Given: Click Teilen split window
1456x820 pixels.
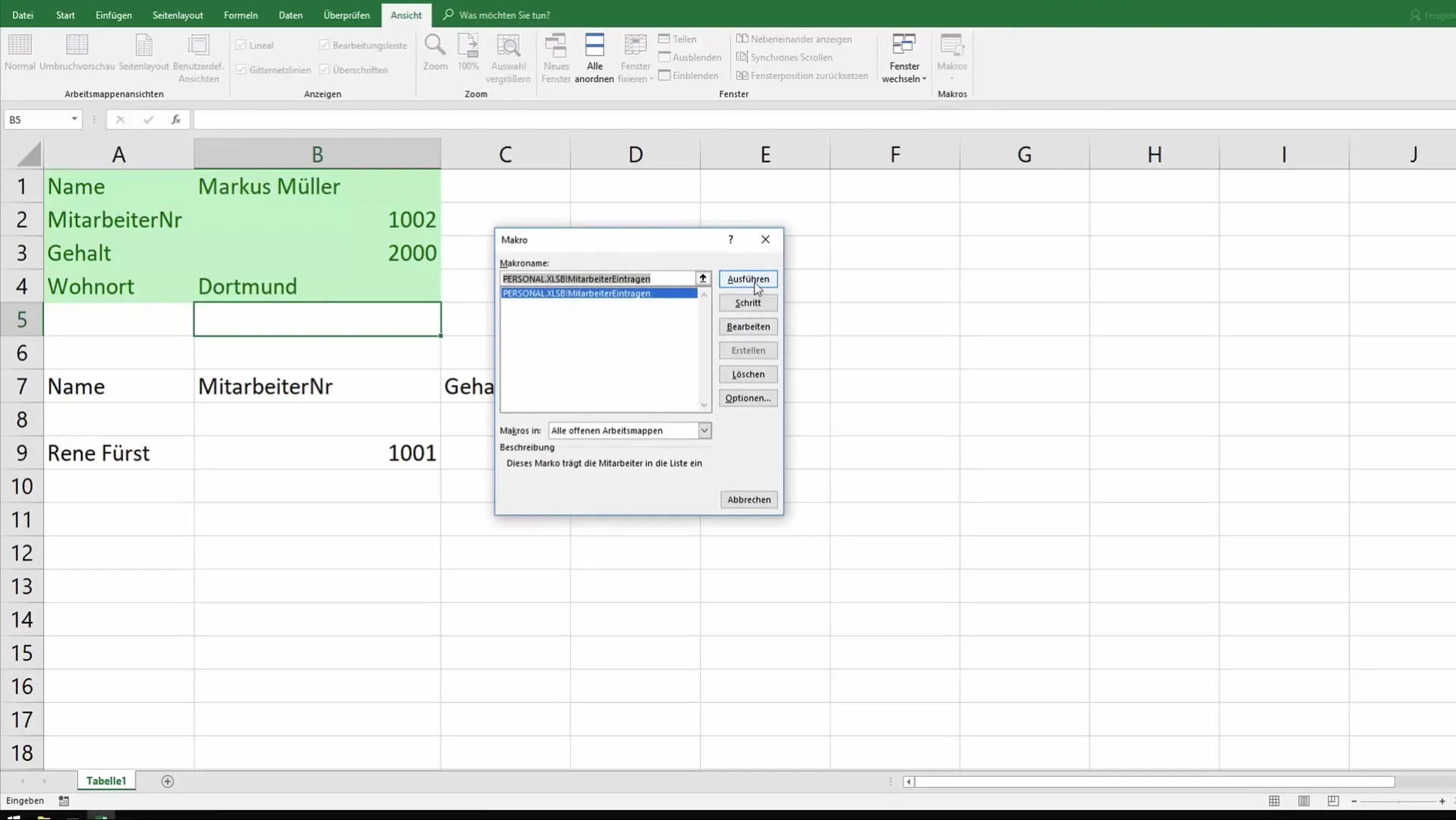Looking at the screenshot, I should click(x=677, y=39).
